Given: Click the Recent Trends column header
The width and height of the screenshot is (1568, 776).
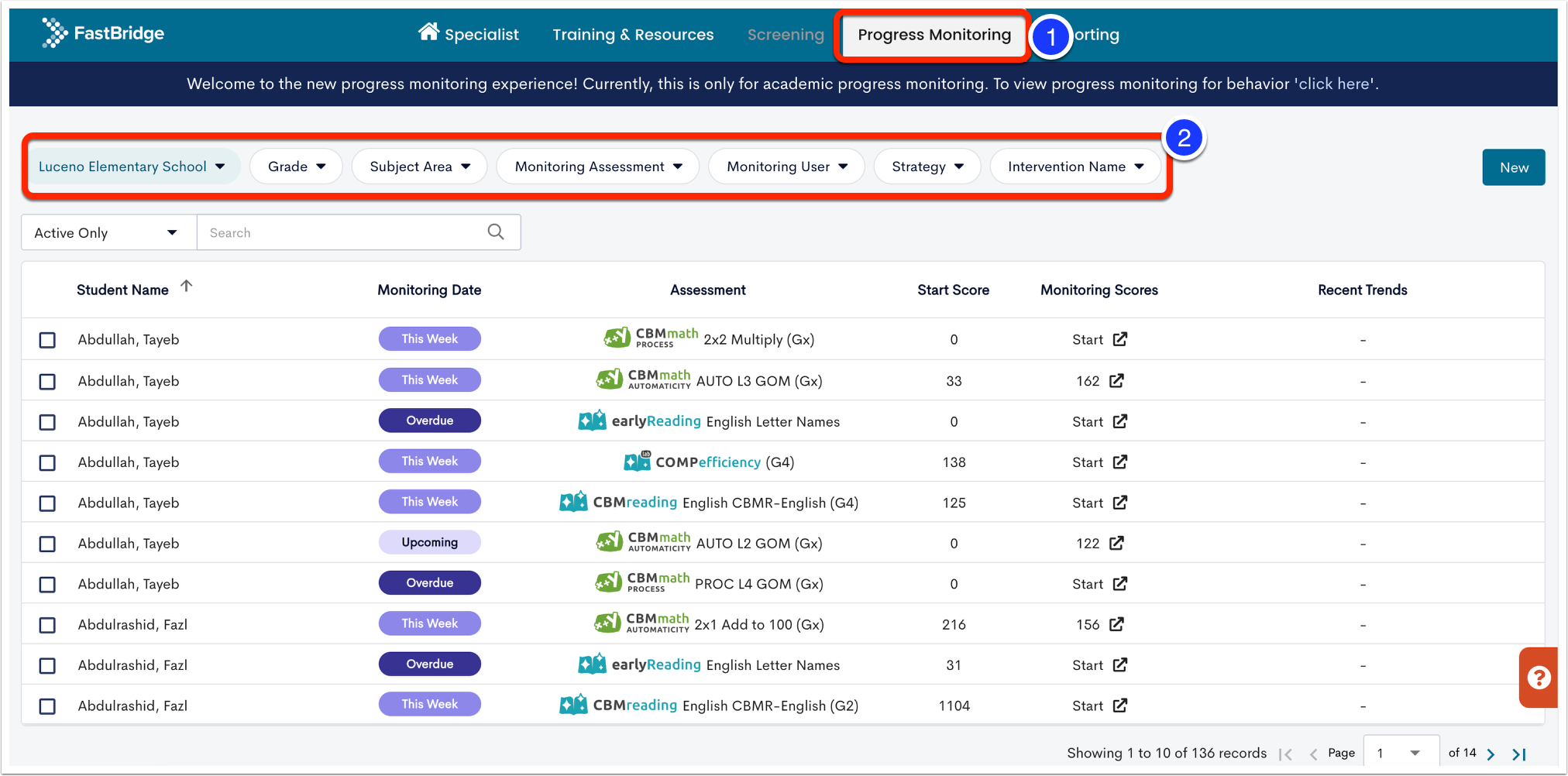Looking at the screenshot, I should (x=1363, y=290).
